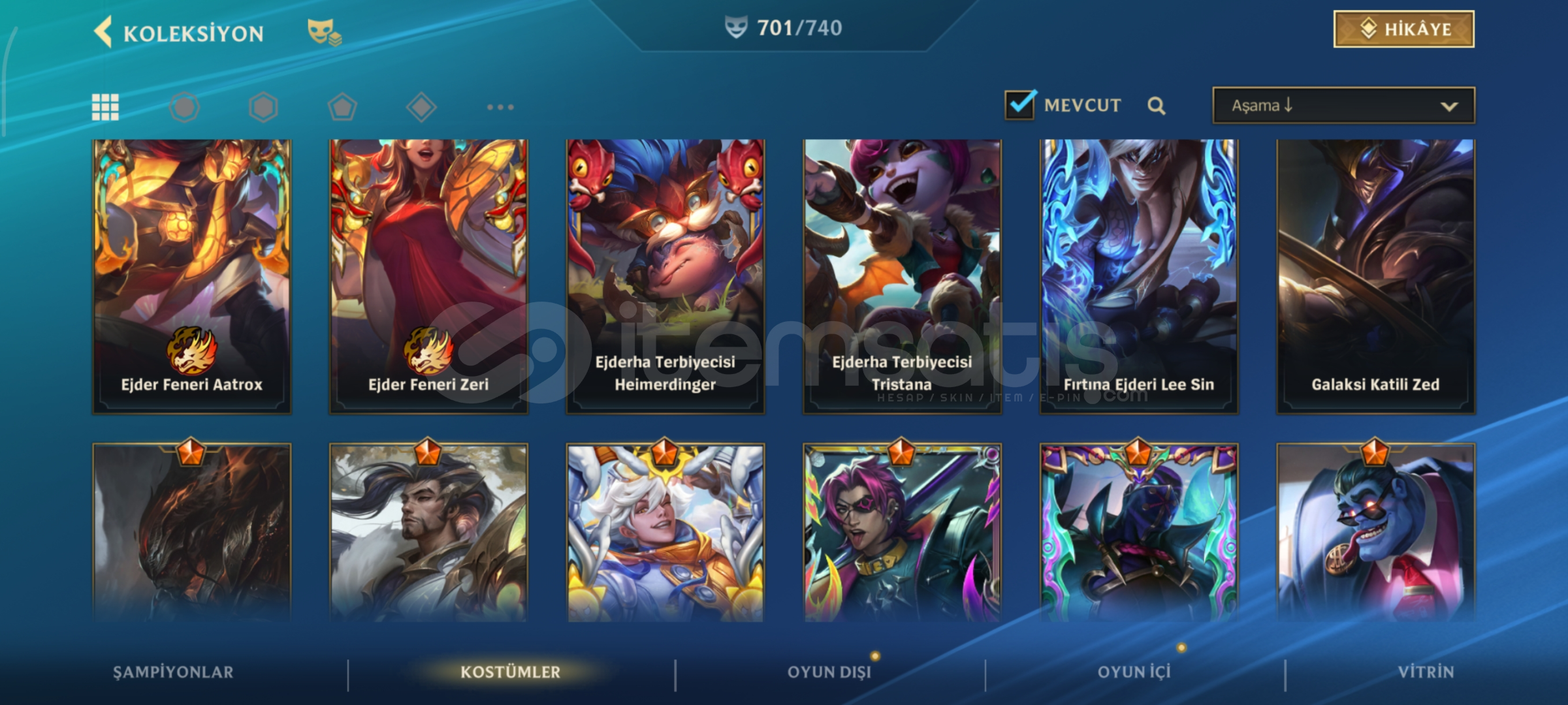Open the Galaksi Katili Zed skin card
The image size is (1568, 705).
click(1376, 276)
